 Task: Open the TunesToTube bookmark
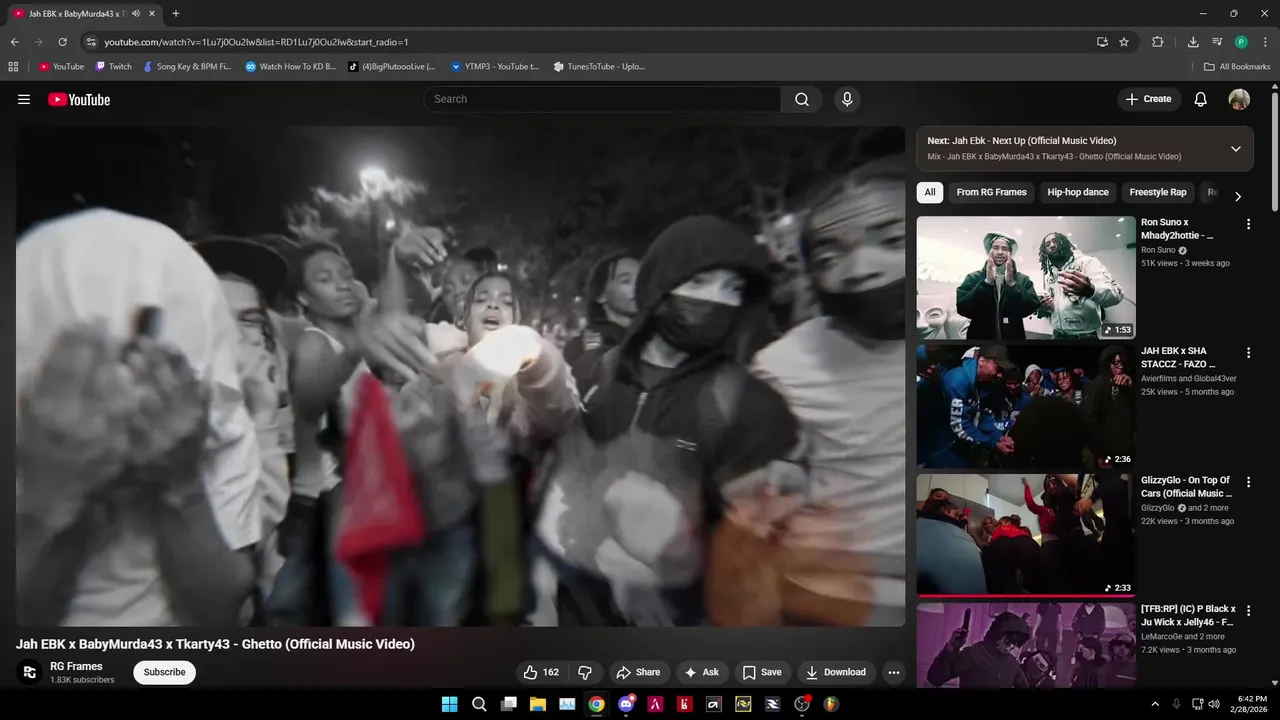coord(599,67)
